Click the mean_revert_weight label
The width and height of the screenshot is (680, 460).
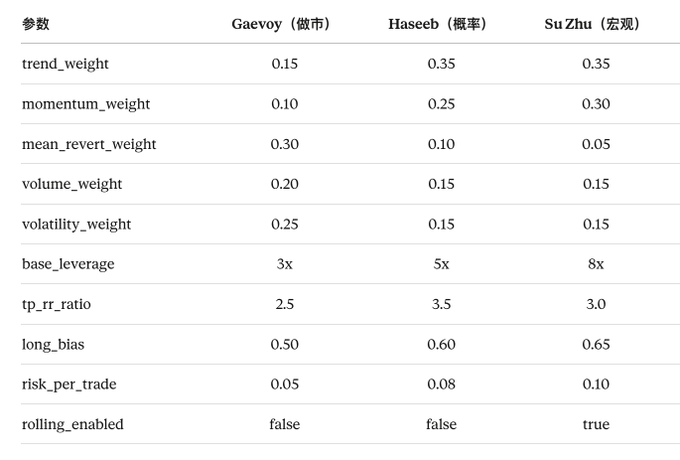tap(89, 144)
